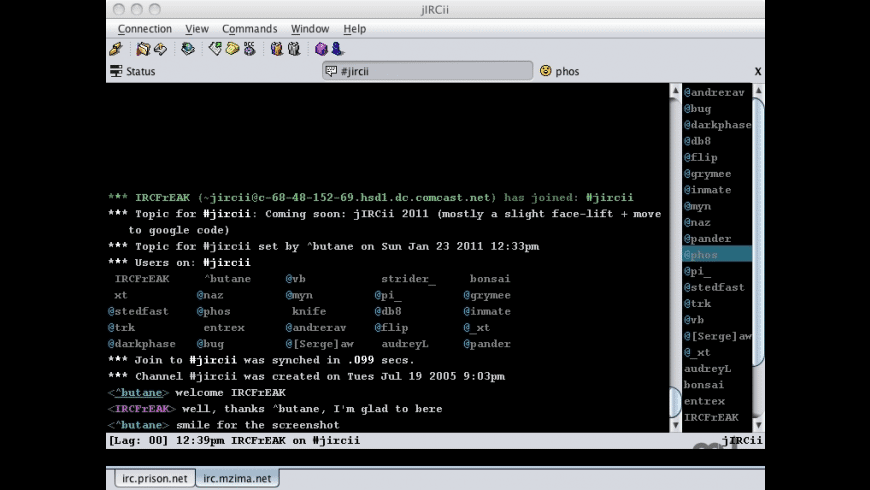Viewport: 870px width, 490px height.
Task: Select @bug in the user list
Action: [717, 109]
